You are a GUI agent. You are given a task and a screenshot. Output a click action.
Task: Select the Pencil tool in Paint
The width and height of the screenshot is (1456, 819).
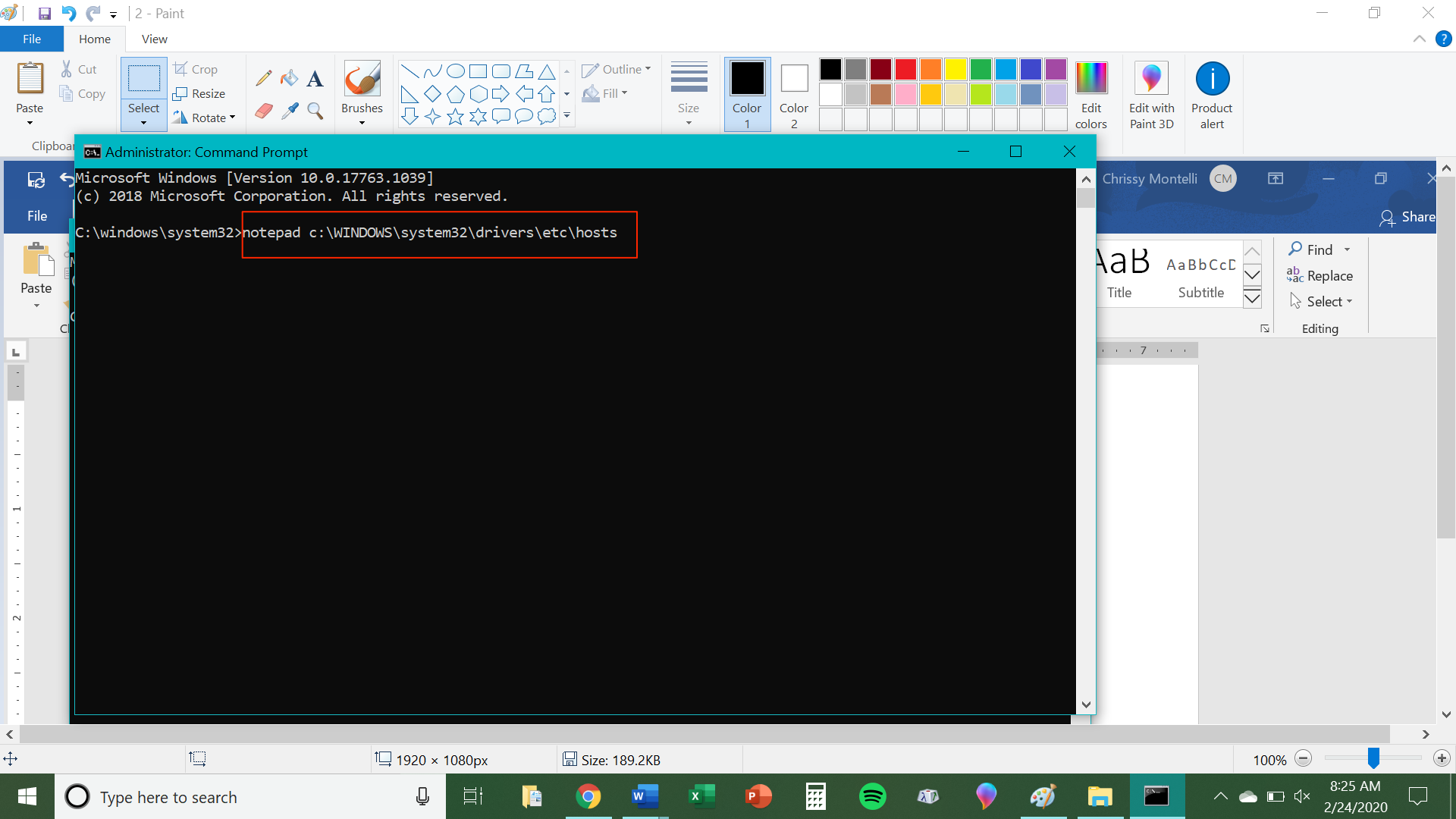pyautogui.click(x=263, y=78)
